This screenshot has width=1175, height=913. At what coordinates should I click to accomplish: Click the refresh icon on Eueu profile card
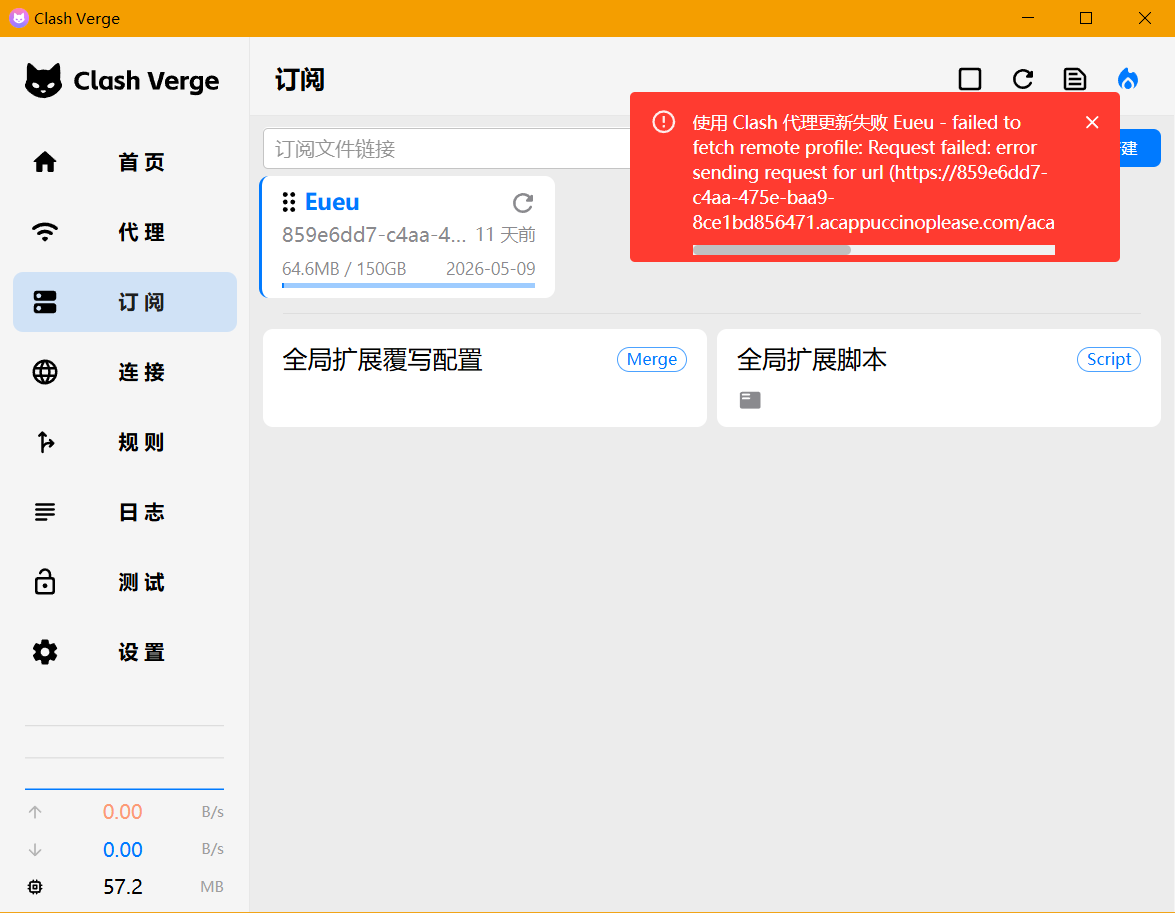pyautogui.click(x=522, y=203)
